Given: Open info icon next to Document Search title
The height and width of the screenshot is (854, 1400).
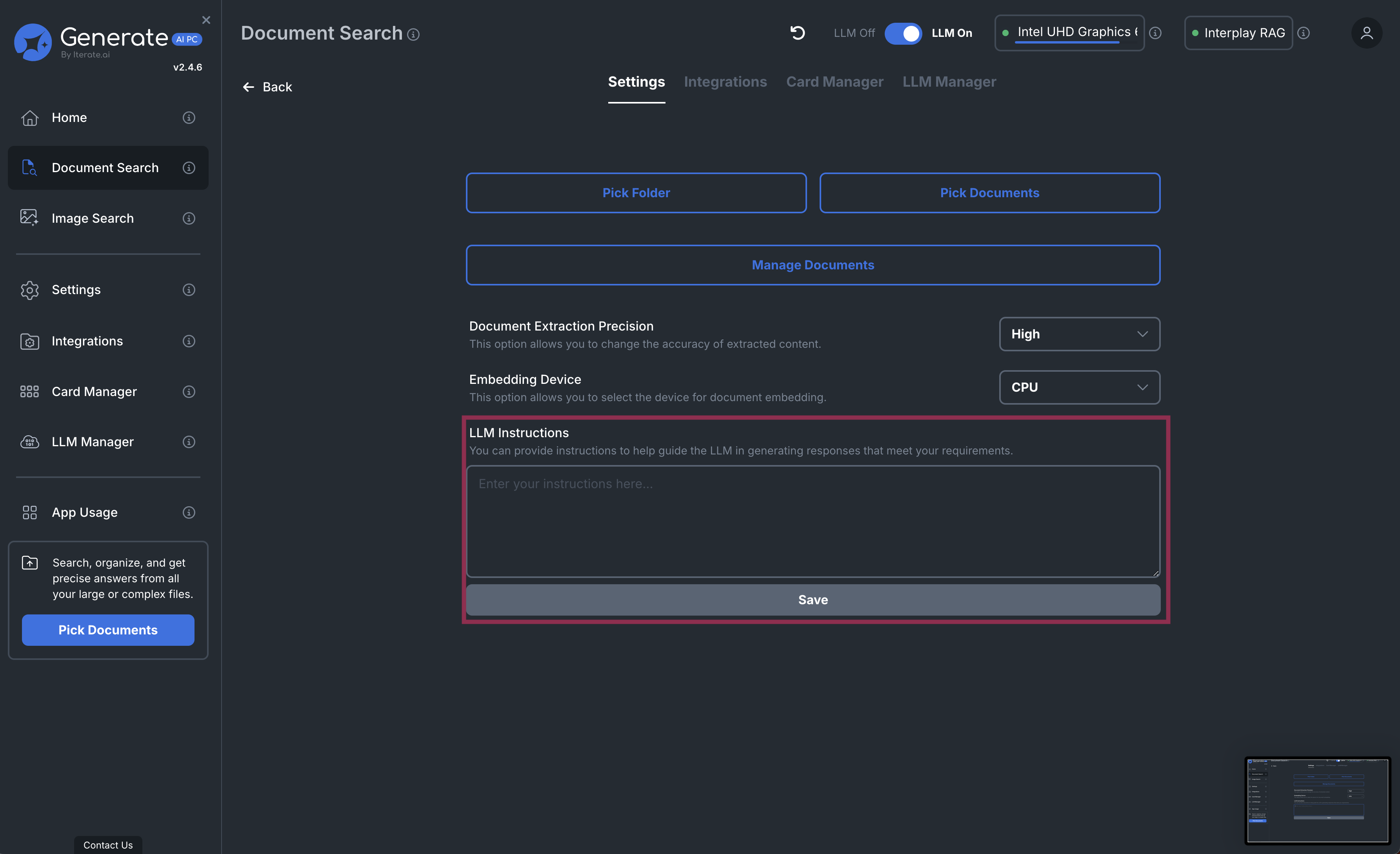Looking at the screenshot, I should point(414,35).
